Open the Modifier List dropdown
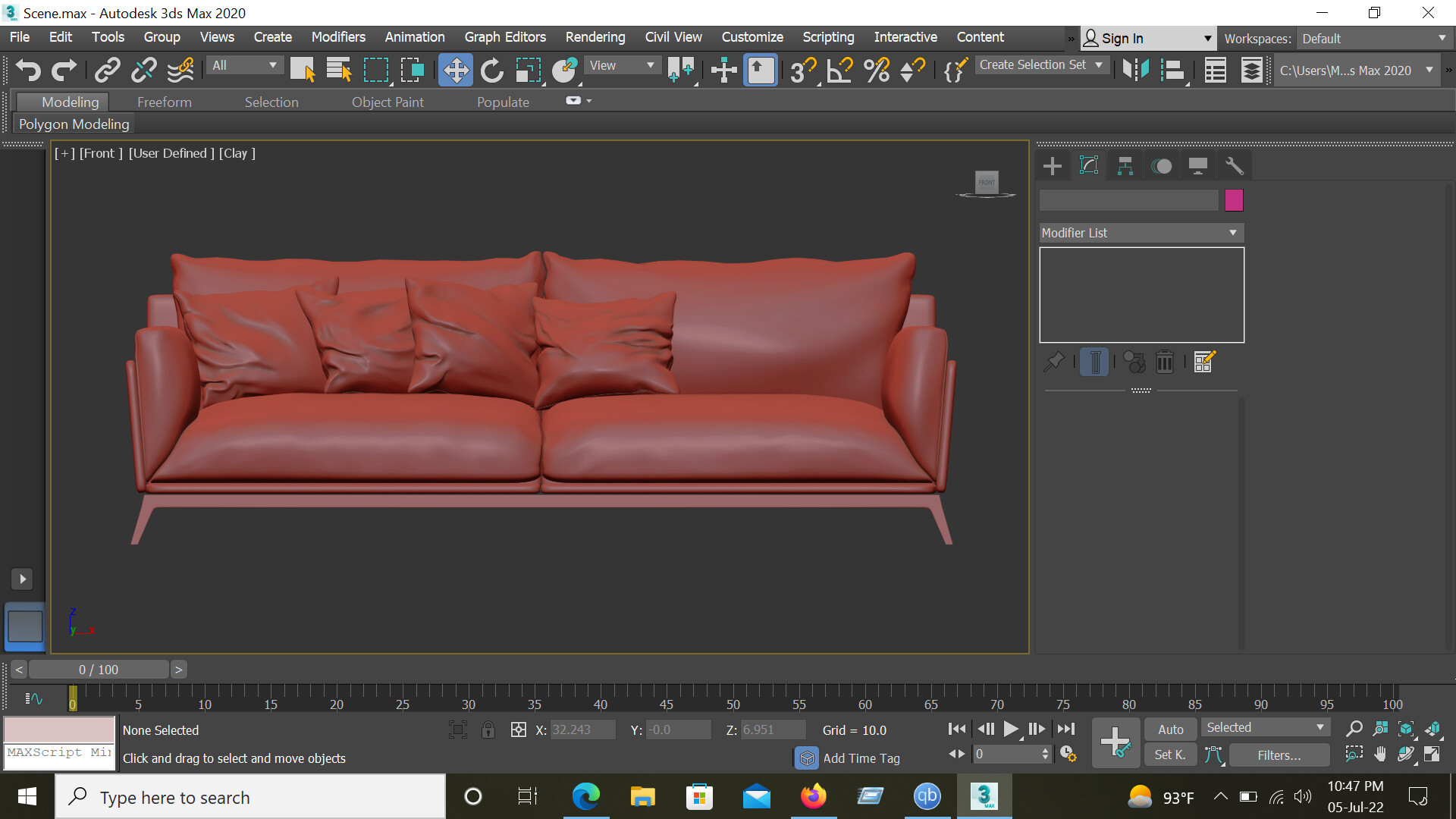Viewport: 1456px width, 819px height. coord(1141,233)
